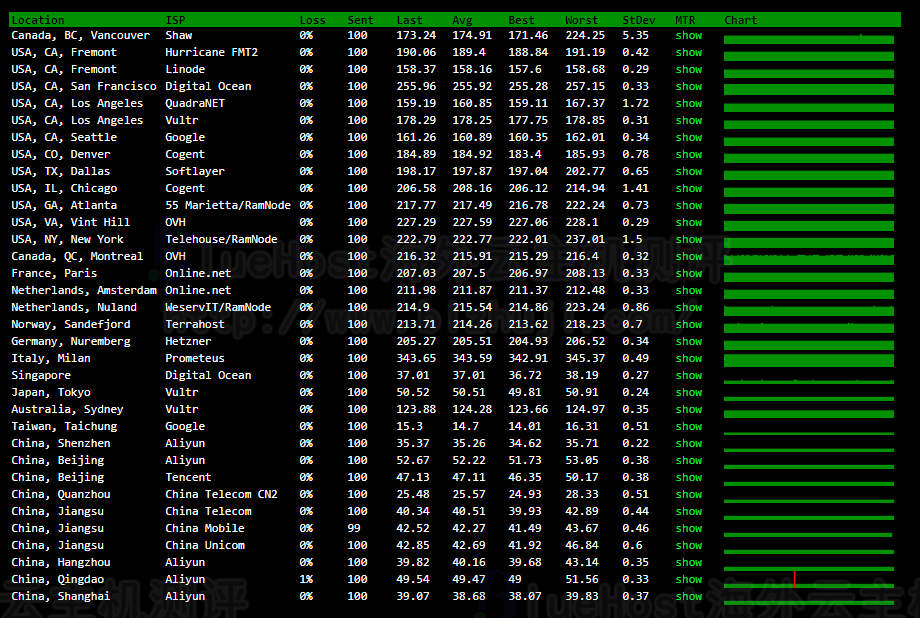Image resolution: width=920 pixels, height=618 pixels.
Task: Open show link for Fremont Linode row
Action: coord(688,69)
